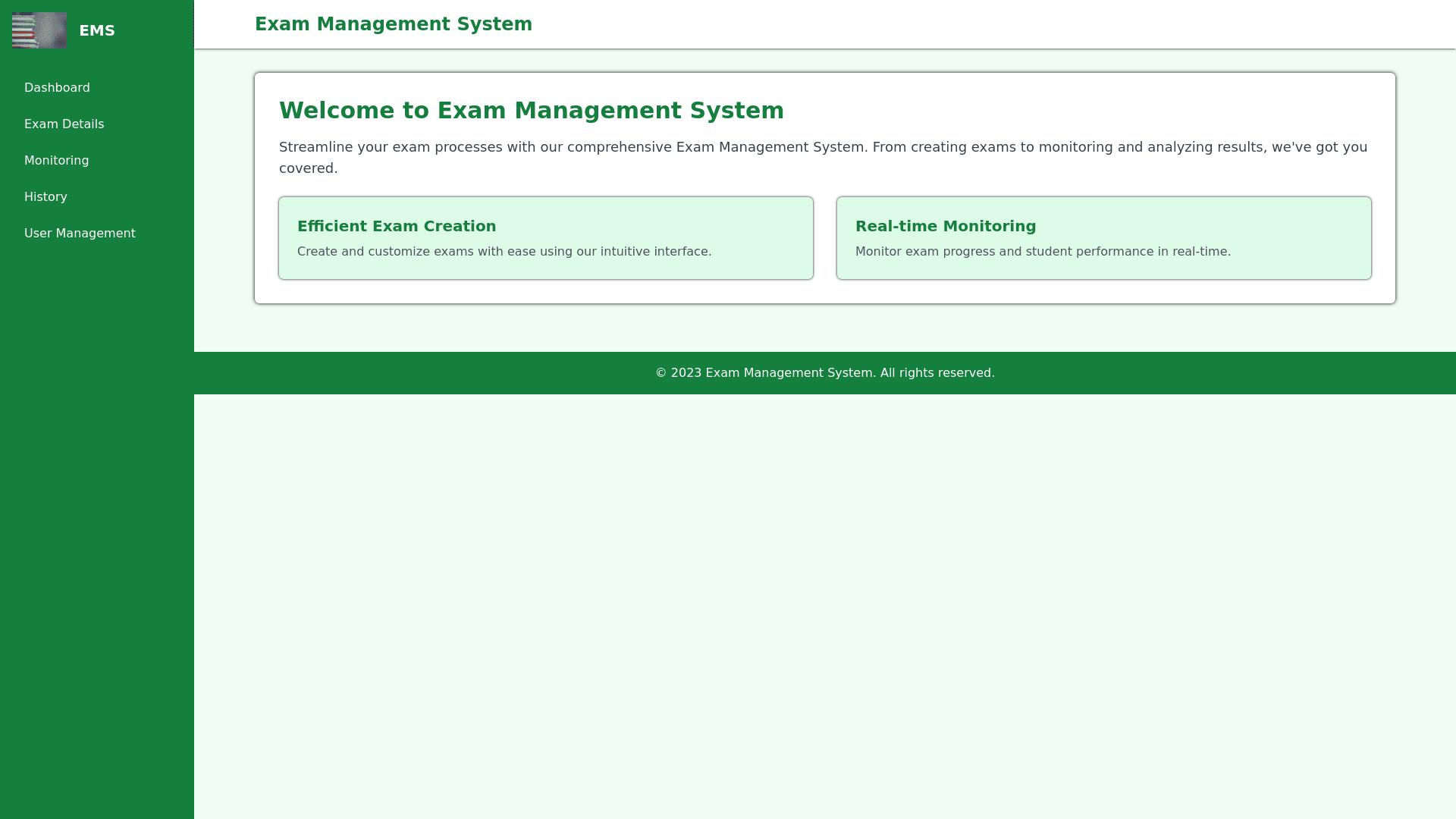Click the EMS logo image
1456x819 pixels.
[39, 30]
